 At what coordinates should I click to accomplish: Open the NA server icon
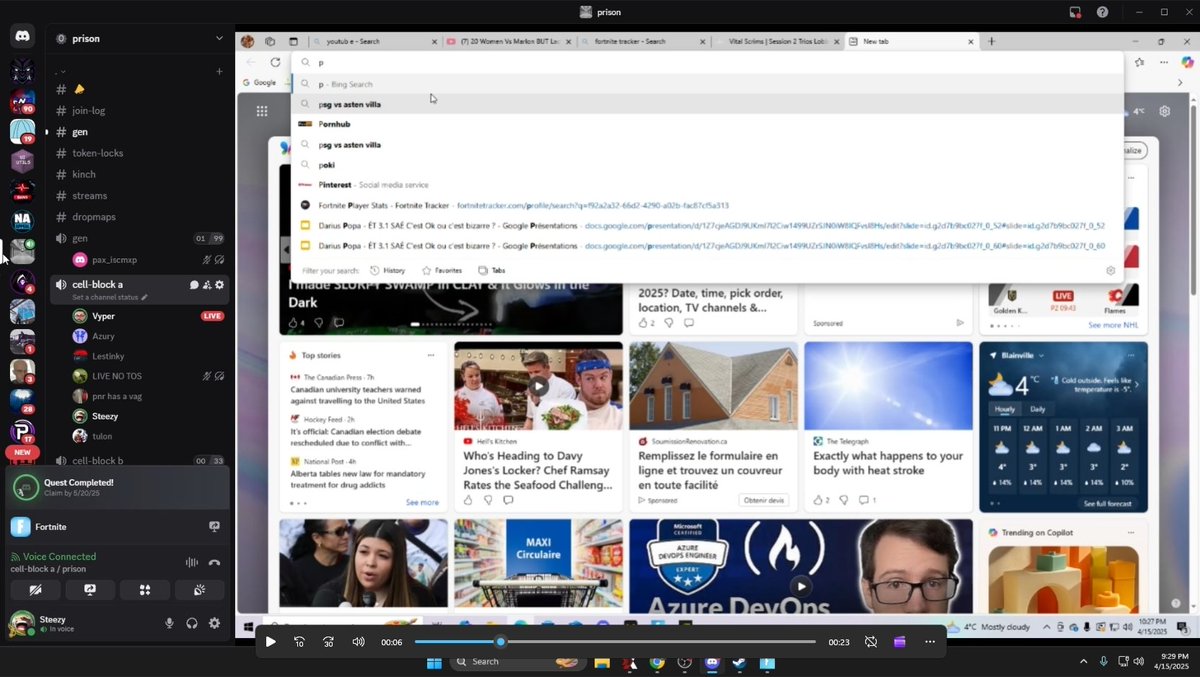coord(22,221)
